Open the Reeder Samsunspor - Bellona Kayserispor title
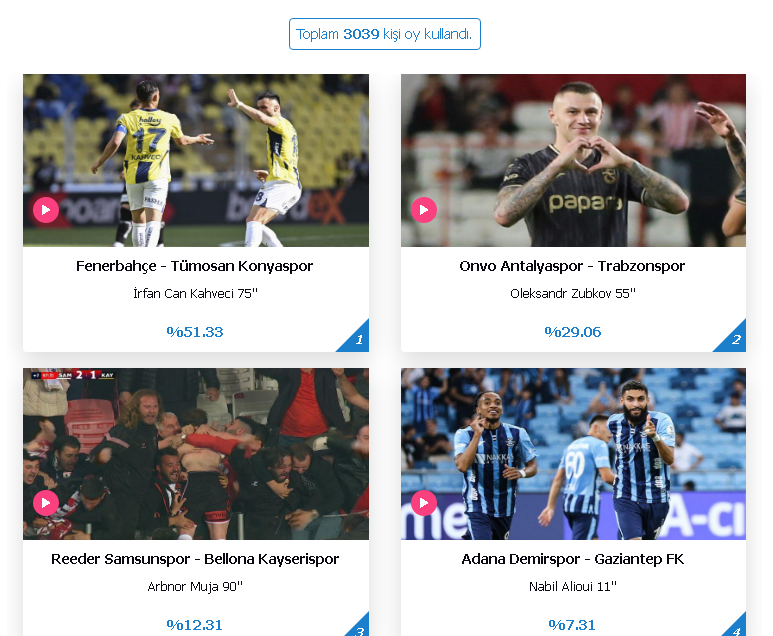 195,559
